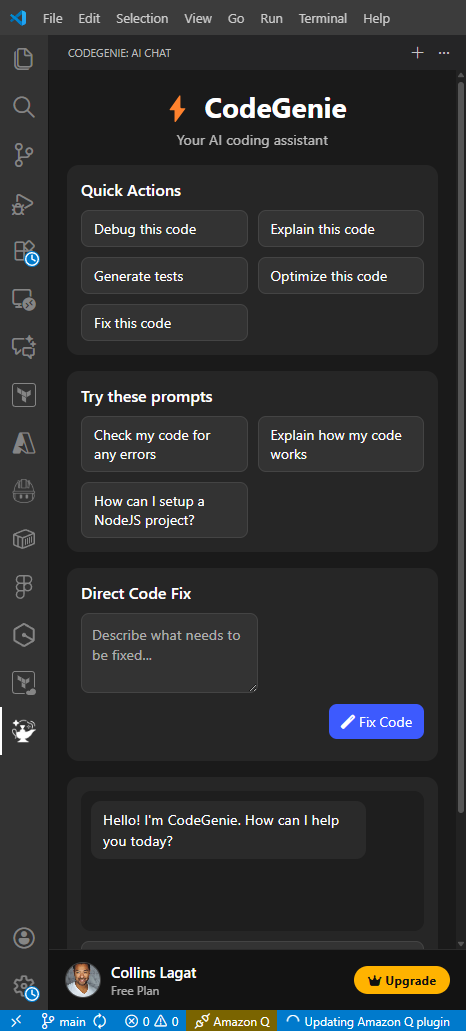Click the plus icon to start new chat
The height and width of the screenshot is (1031, 466).
(x=417, y=53)
